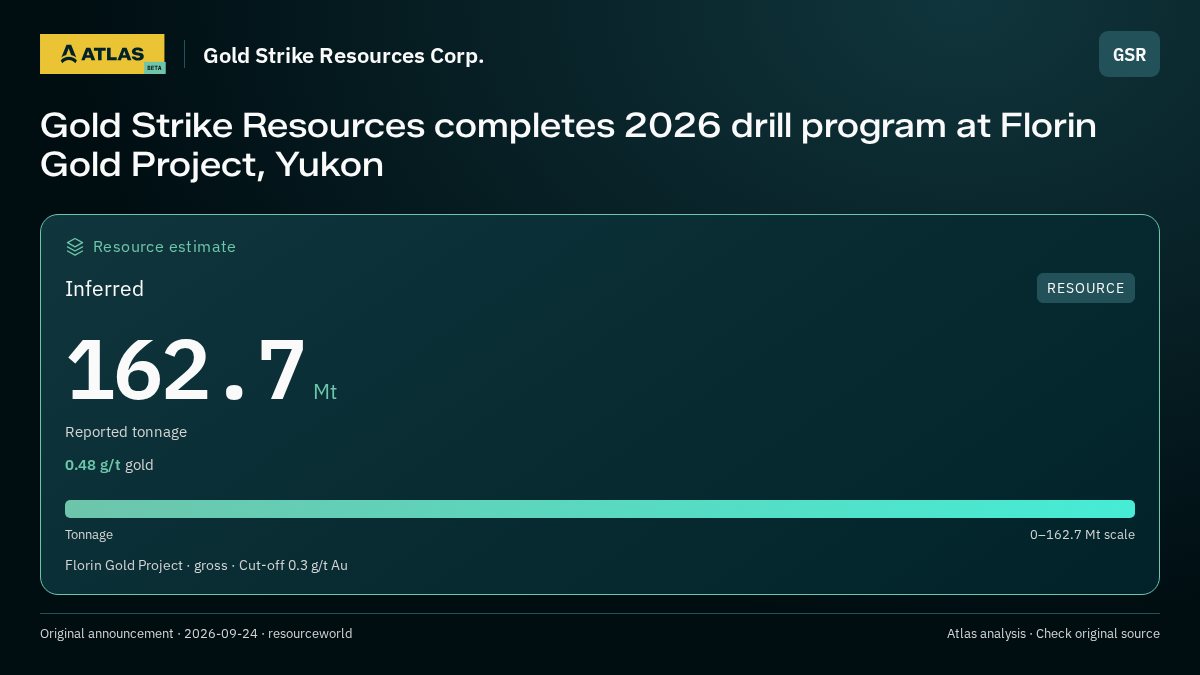This screenshot has height=675, width=1200.
Task: Click the "Mt" unit label
Action: [325, 392]
